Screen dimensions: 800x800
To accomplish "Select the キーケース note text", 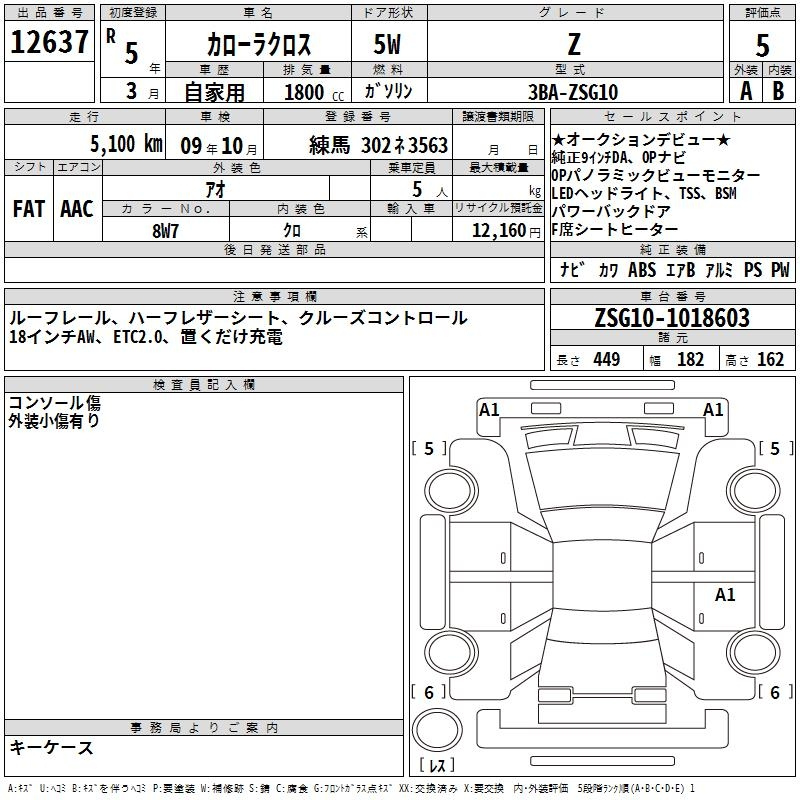I will point(52,748).
